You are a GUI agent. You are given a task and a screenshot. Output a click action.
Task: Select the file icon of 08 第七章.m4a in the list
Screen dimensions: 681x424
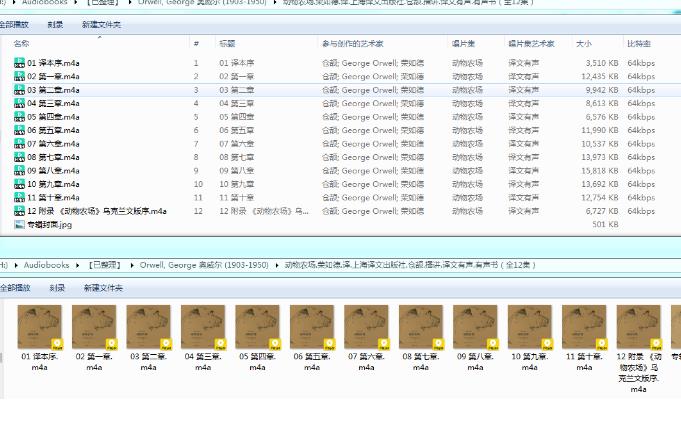point(19,157)
